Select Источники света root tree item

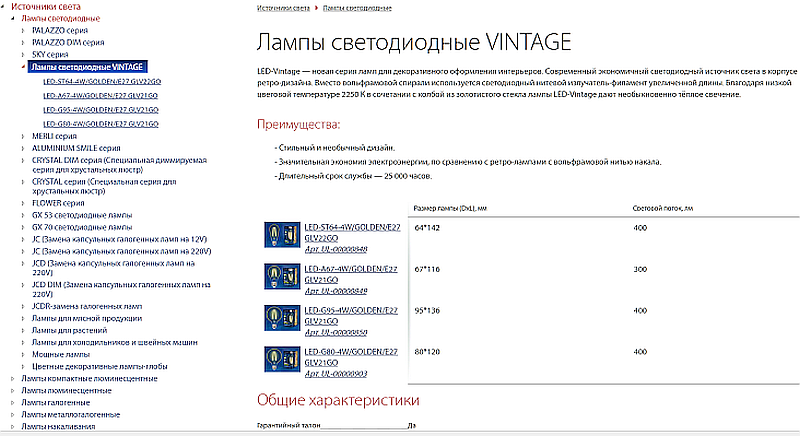click(x=46, y=7)
